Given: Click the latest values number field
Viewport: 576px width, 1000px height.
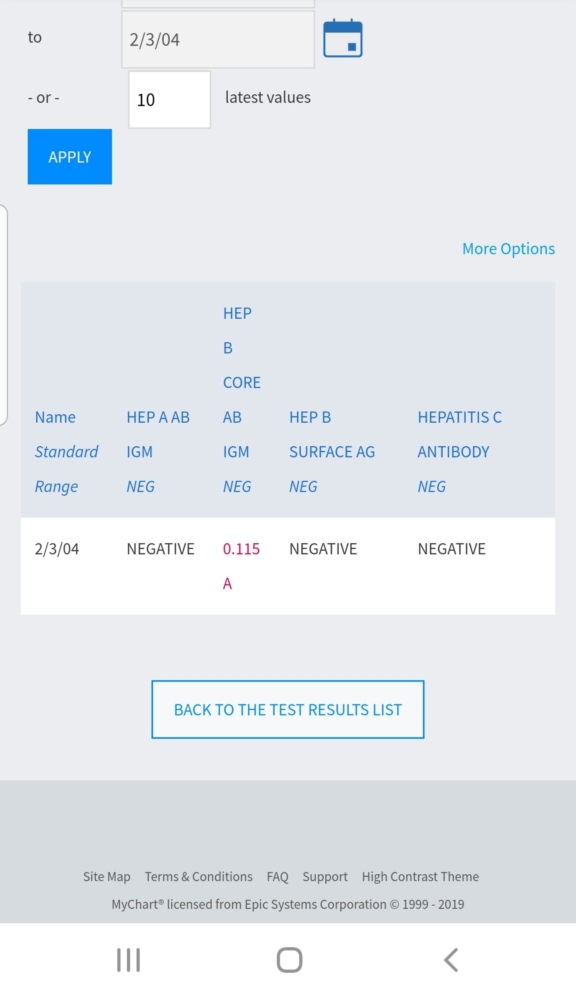Looking at the screenshot, I should click(x=169, y=99).
